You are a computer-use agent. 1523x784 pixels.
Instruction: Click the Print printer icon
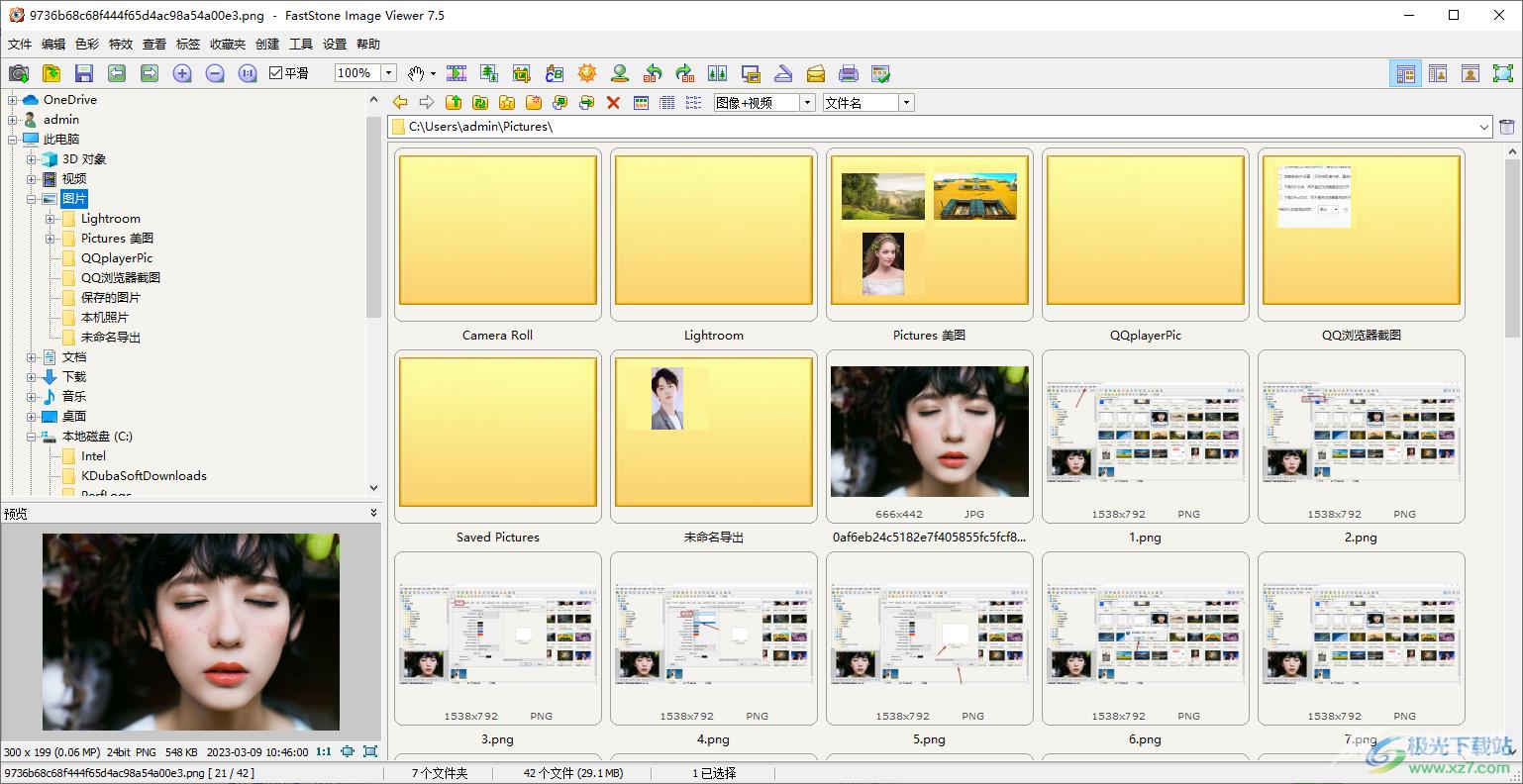pos(849,73)
